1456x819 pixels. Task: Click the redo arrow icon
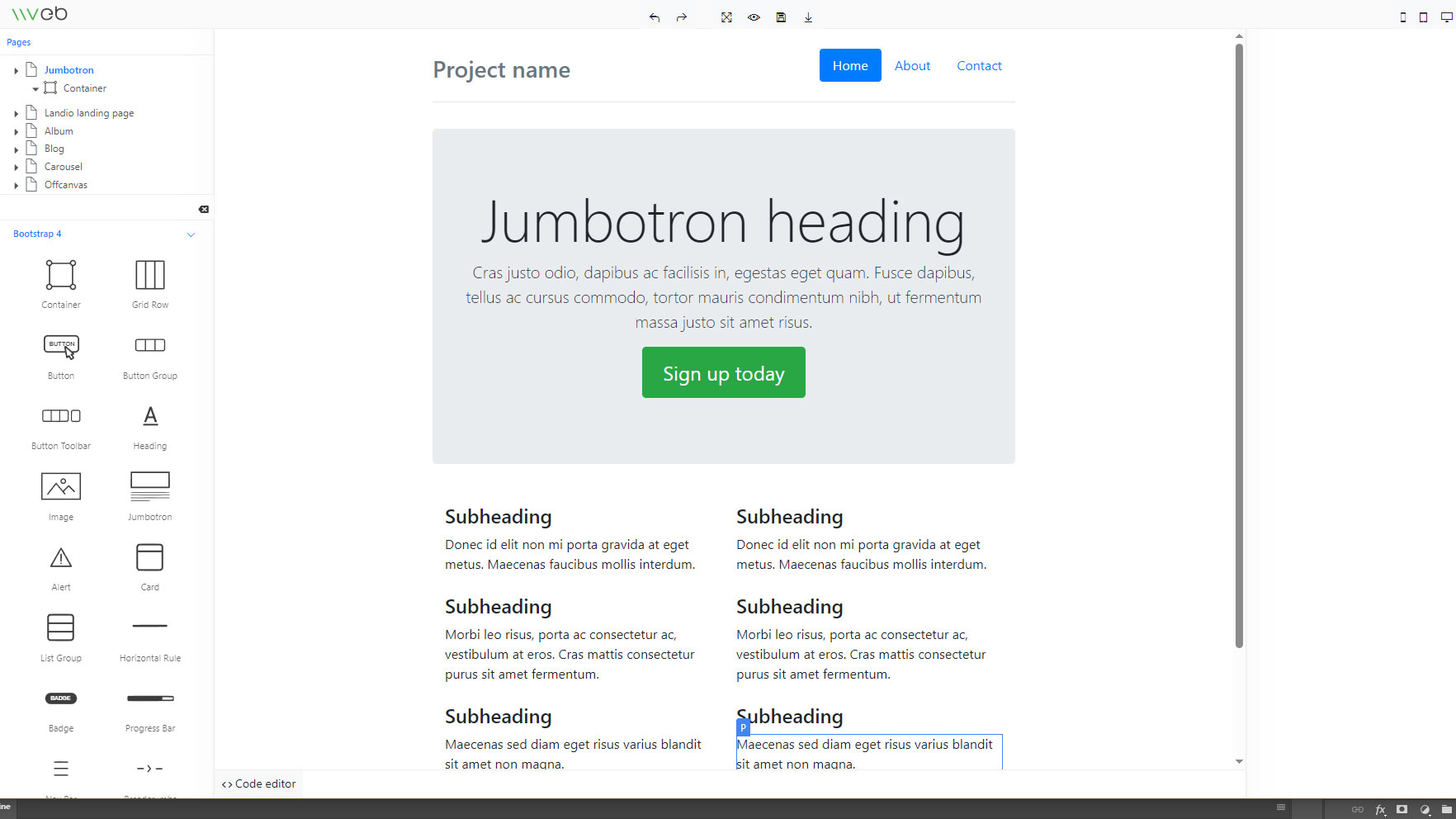pos(682,17)
